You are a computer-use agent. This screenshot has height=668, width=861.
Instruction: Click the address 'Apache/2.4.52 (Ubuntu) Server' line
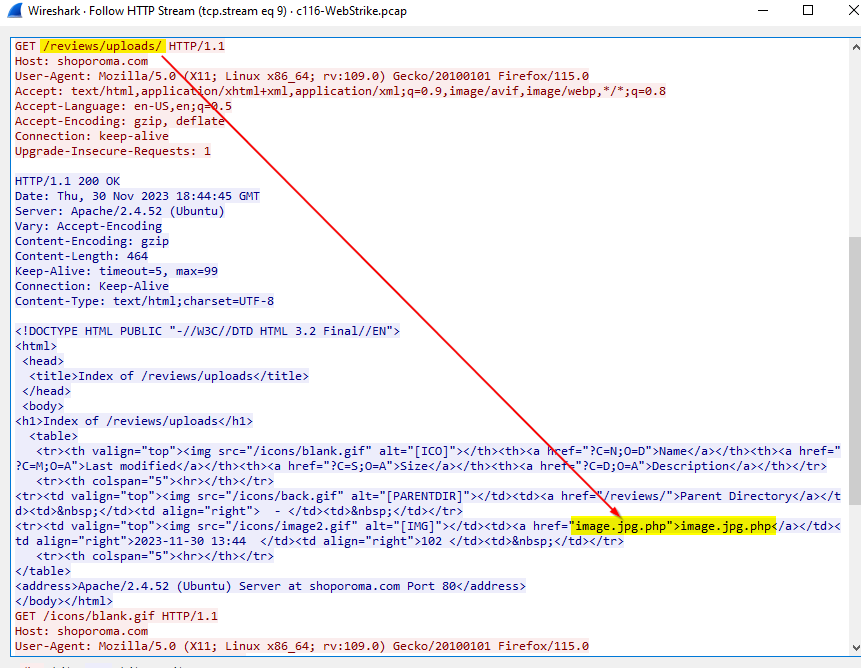(x=270, y=586)
